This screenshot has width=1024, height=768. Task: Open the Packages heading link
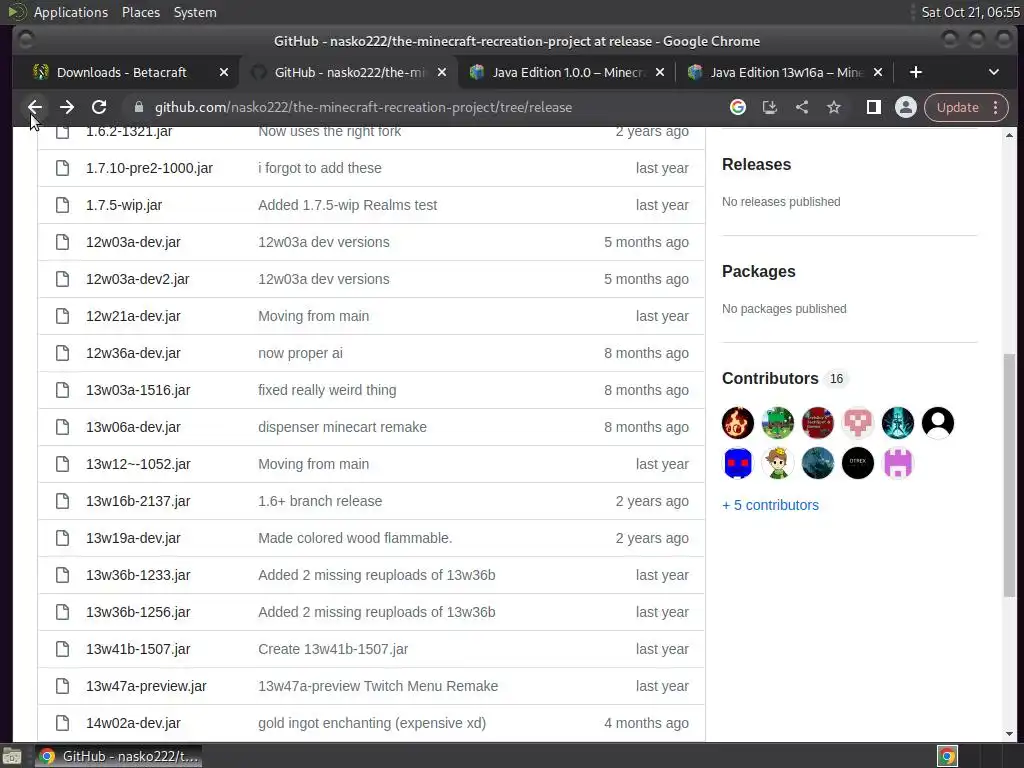tap(758, 272)
